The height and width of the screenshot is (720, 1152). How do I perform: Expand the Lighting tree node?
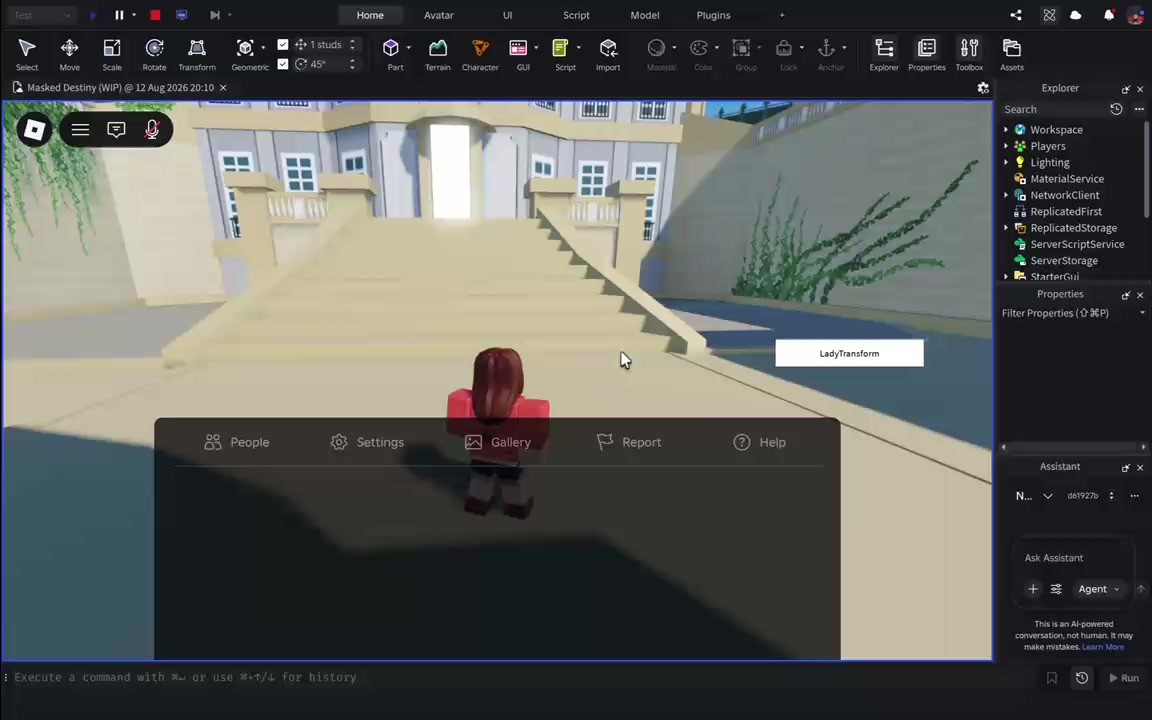pos(1006,162)
